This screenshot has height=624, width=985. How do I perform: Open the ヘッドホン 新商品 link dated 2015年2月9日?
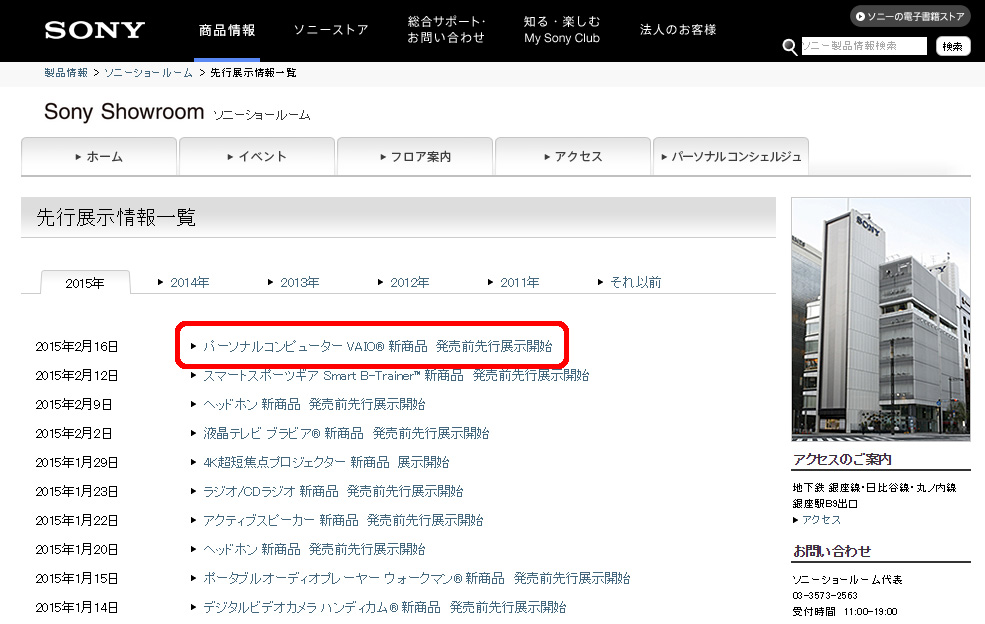point(314,405)
